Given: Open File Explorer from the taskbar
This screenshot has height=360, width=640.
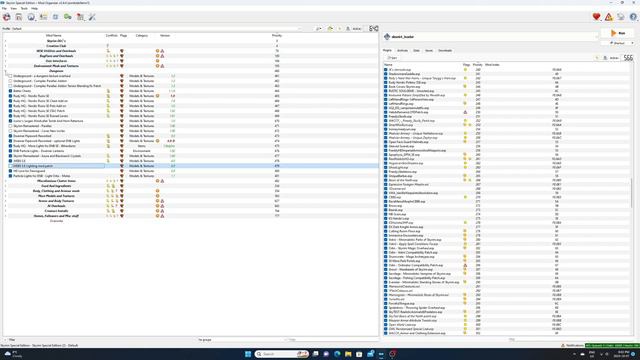Looking at the screenshot, I should [348, 354].
